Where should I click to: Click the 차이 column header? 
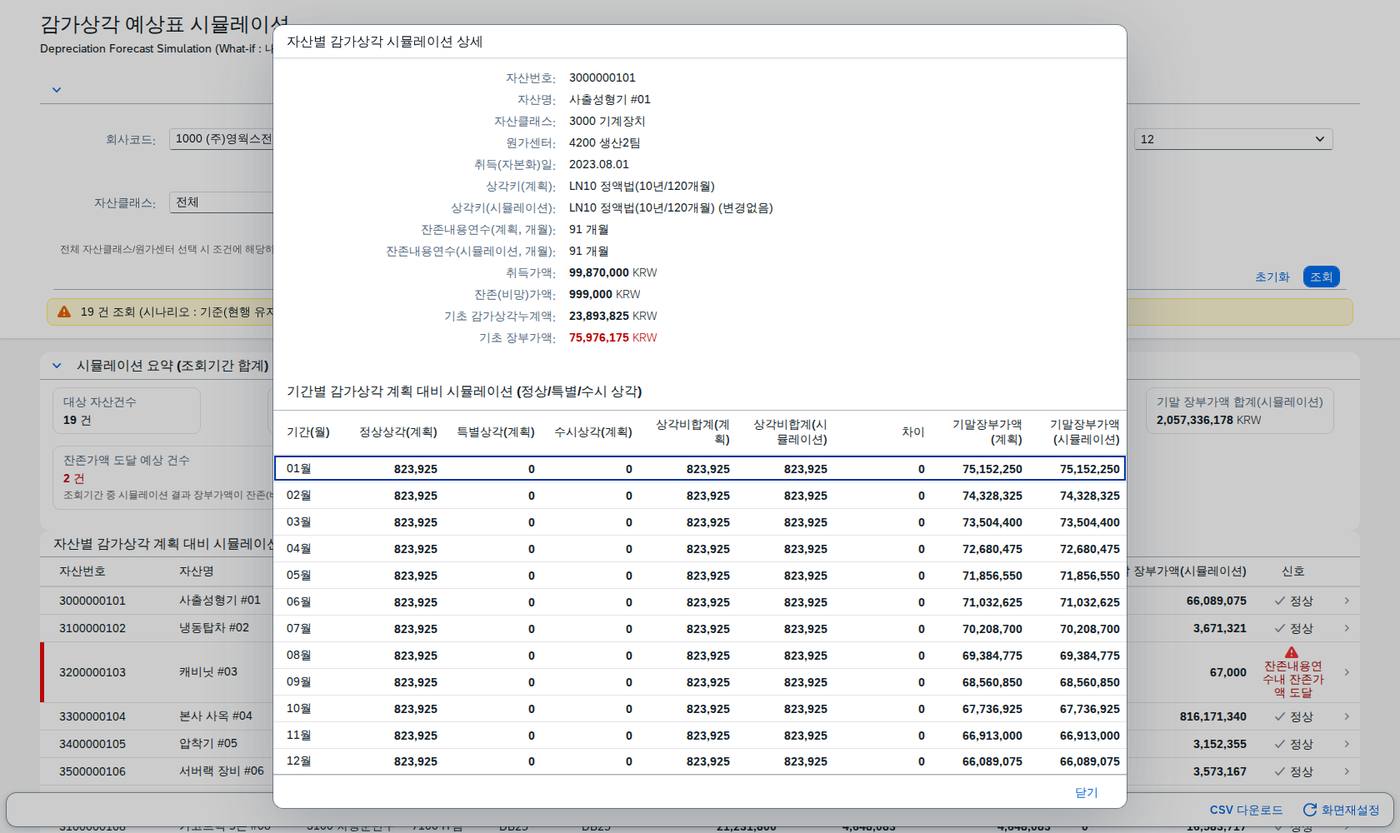tap(913, 432)
